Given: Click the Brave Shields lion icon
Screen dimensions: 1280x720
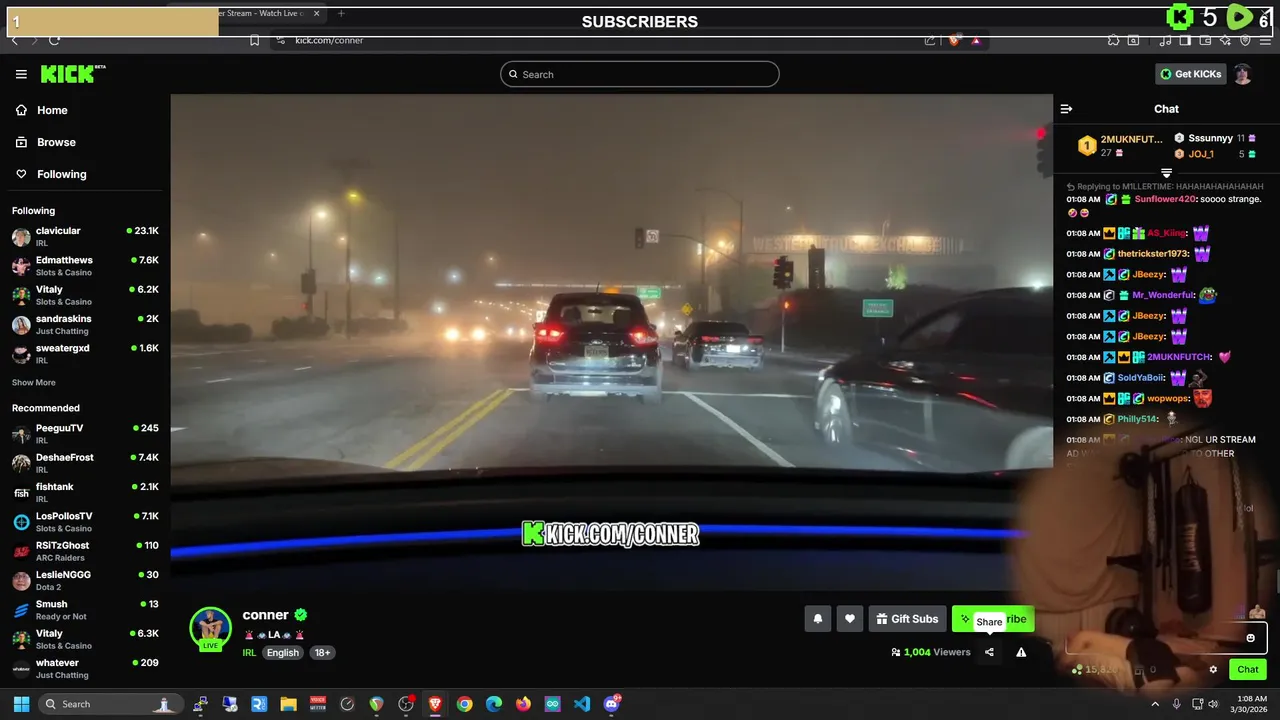Looking at the screenshot, I should (954, 40).
